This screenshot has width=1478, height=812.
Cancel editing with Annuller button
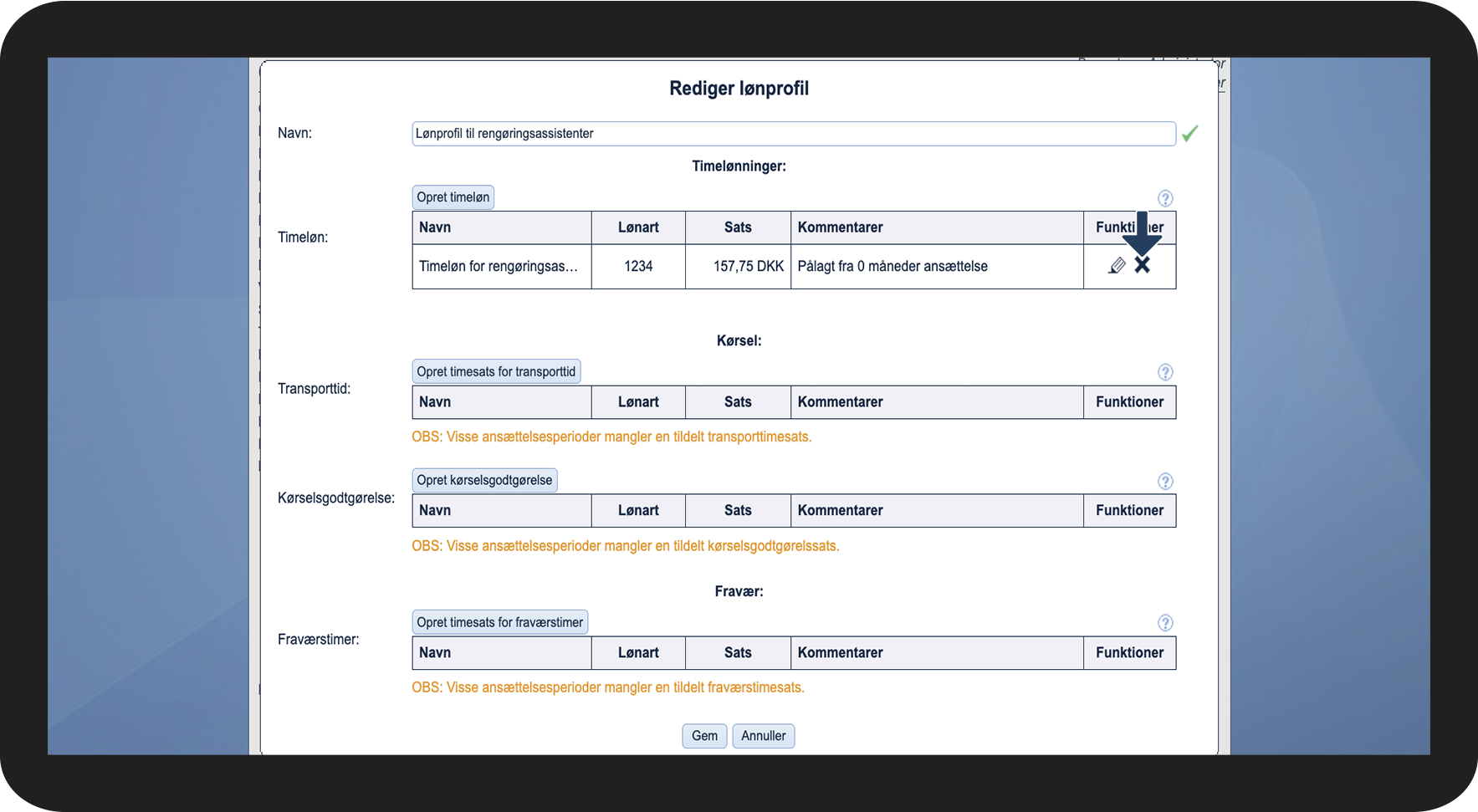pyautogui.click(x=763, y=736)
